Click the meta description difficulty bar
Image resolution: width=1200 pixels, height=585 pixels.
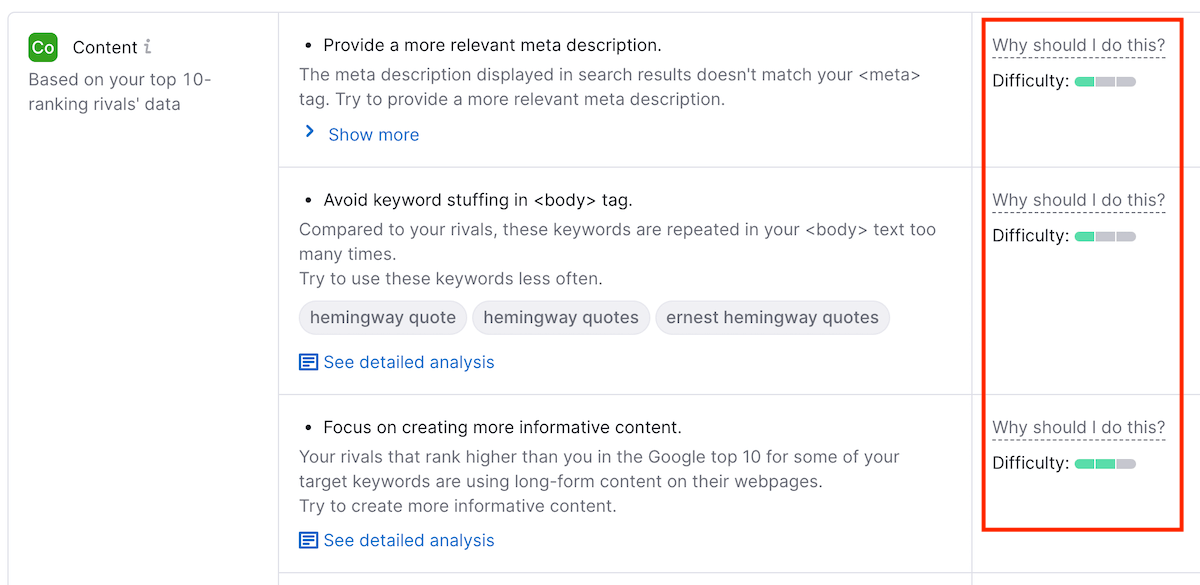[x=1105, y=81]
